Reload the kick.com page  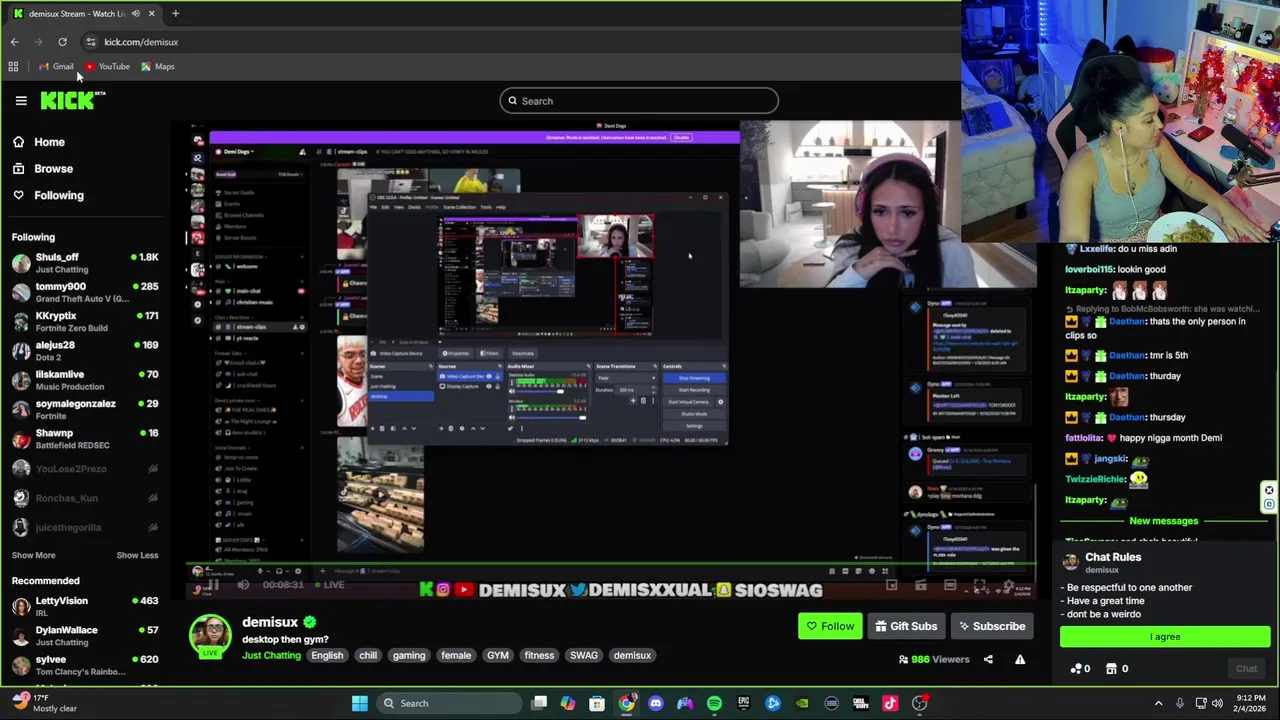62,42
